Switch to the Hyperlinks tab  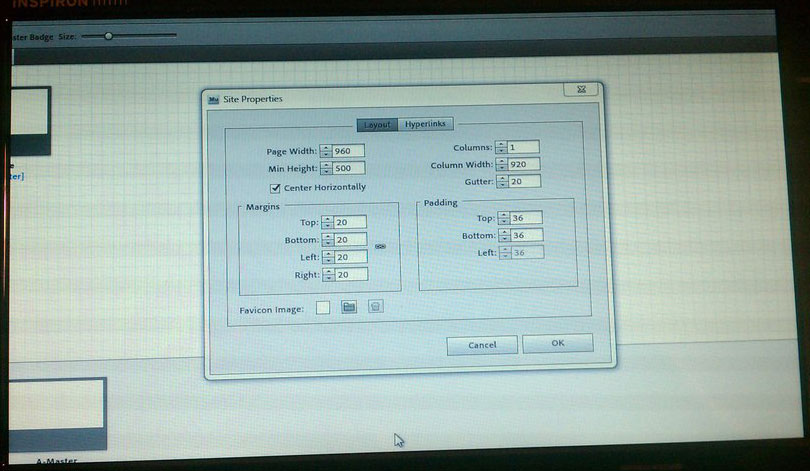[x=425, y=124]
